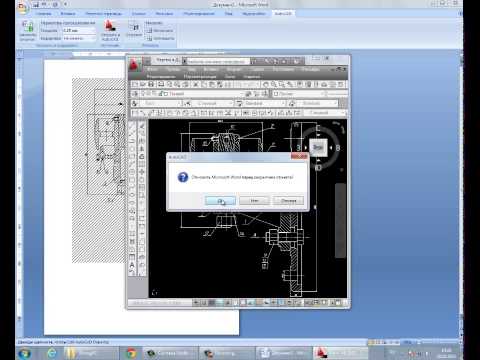Activate Zoom Realtime magnifier in AutoCAD
Image resolution: width=480 pixels, height=360 pixels.
tap(274, 84)
